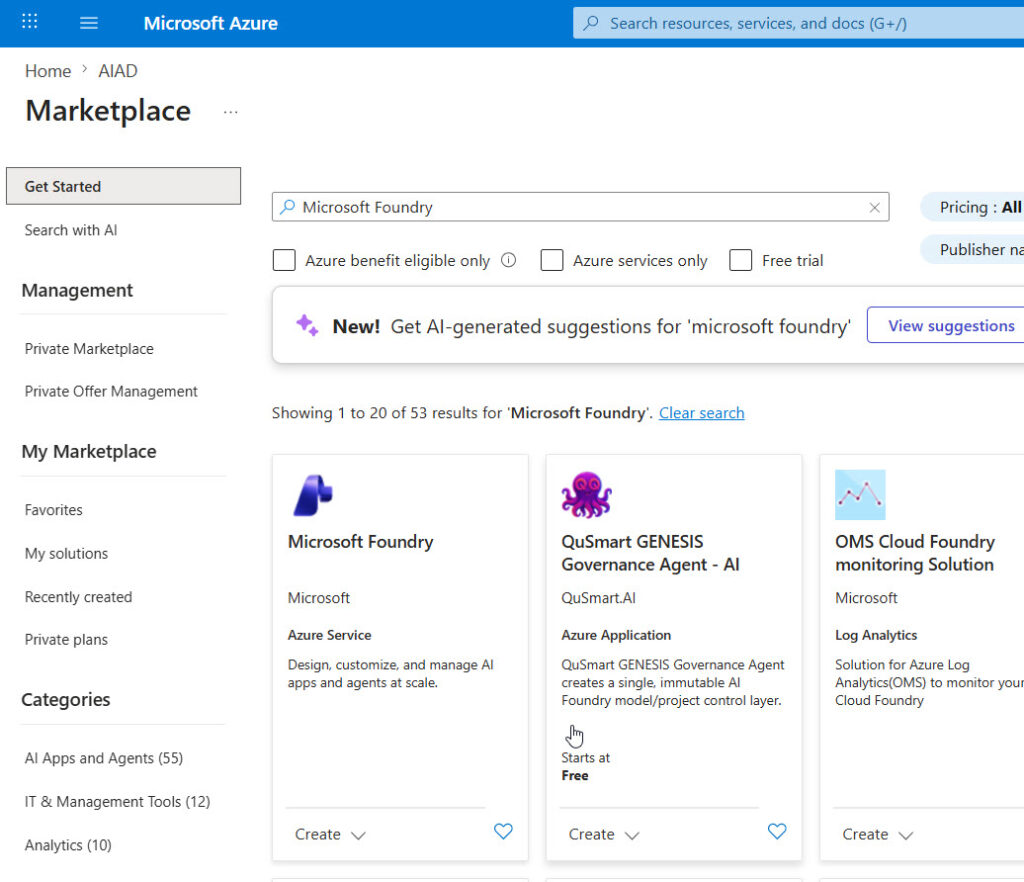Favorite the Microsoft Foundry card with heart

click(503, 831)
